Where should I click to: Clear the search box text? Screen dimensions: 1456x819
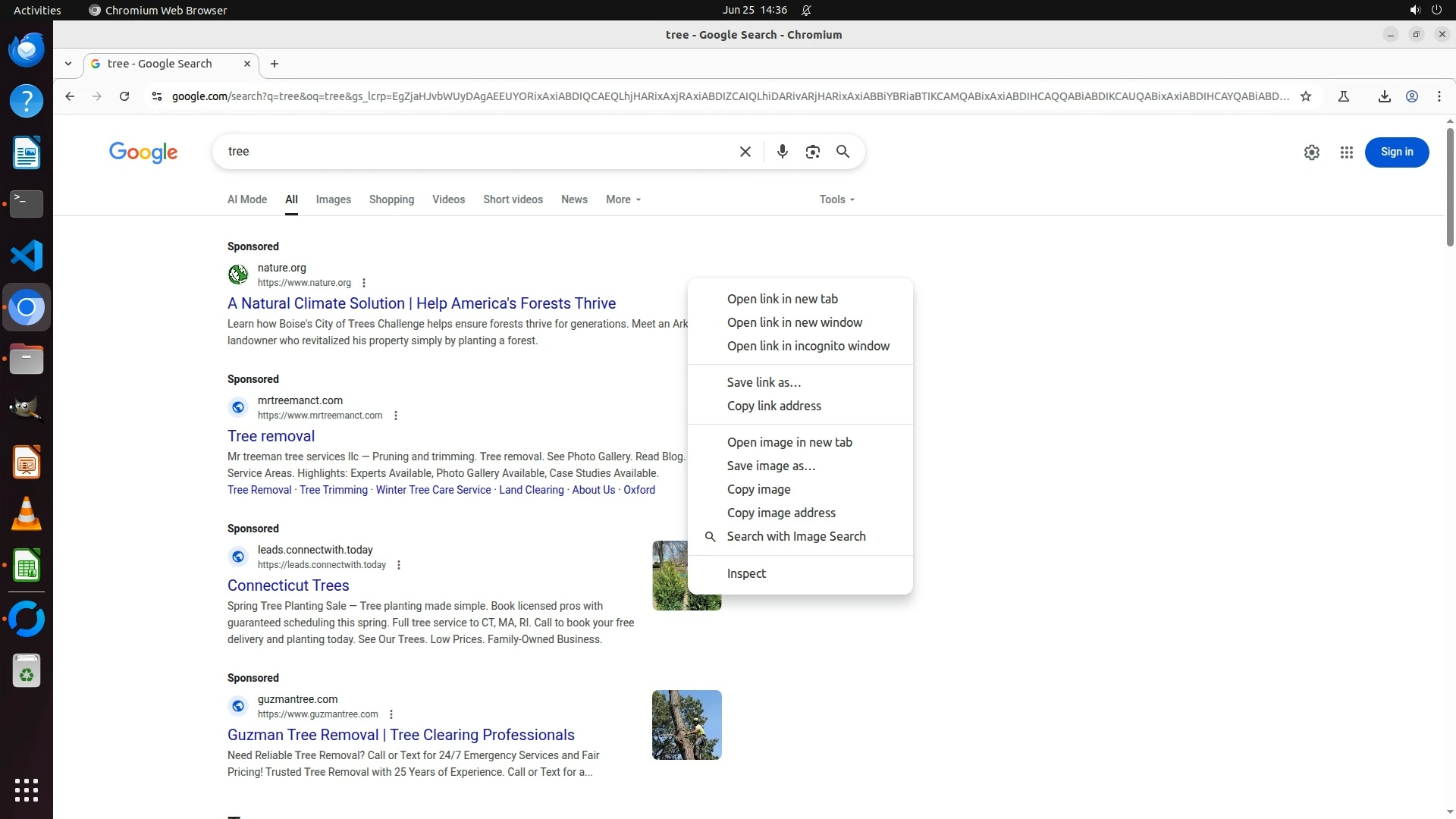point(745,152)
